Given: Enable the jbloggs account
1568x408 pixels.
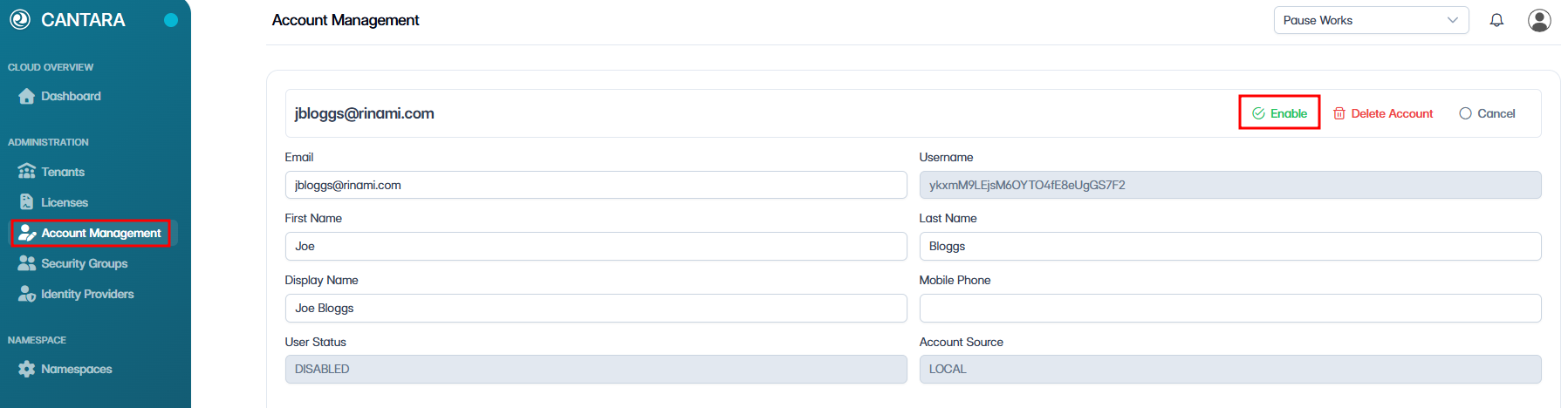Looking at the screenshot, I should (1279, 113).
